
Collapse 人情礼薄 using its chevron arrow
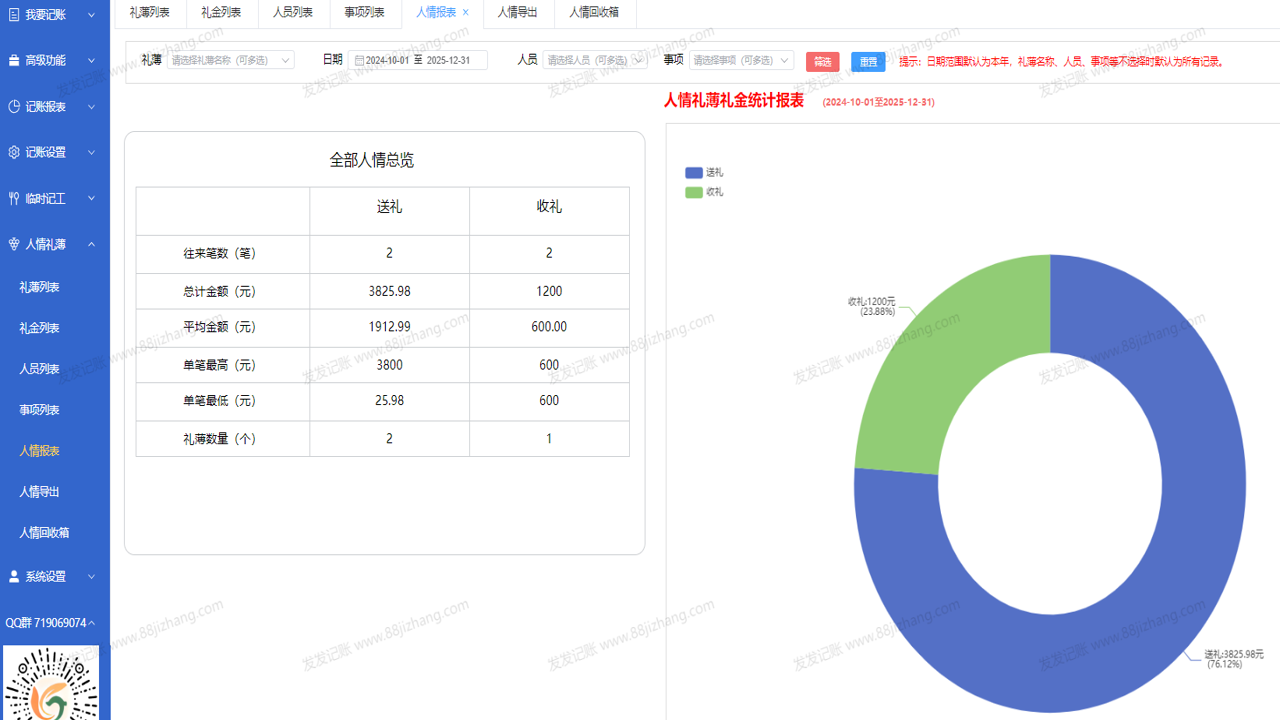(x=92, y=245)
